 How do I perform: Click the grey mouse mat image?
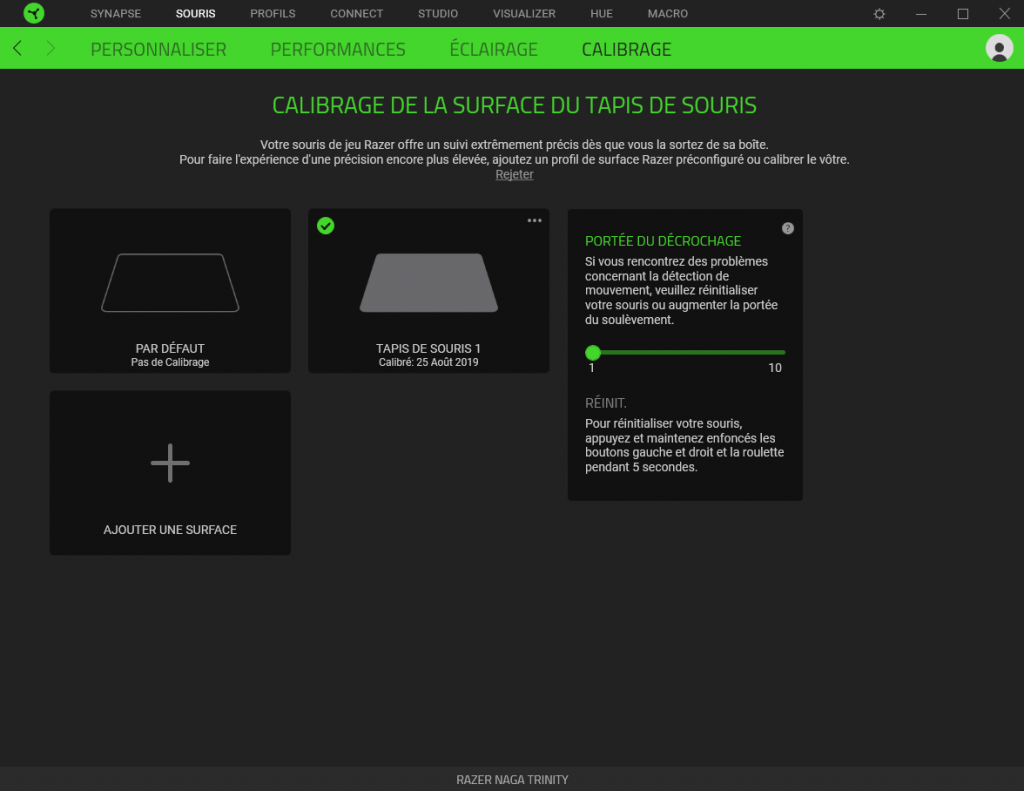(428, 283)
